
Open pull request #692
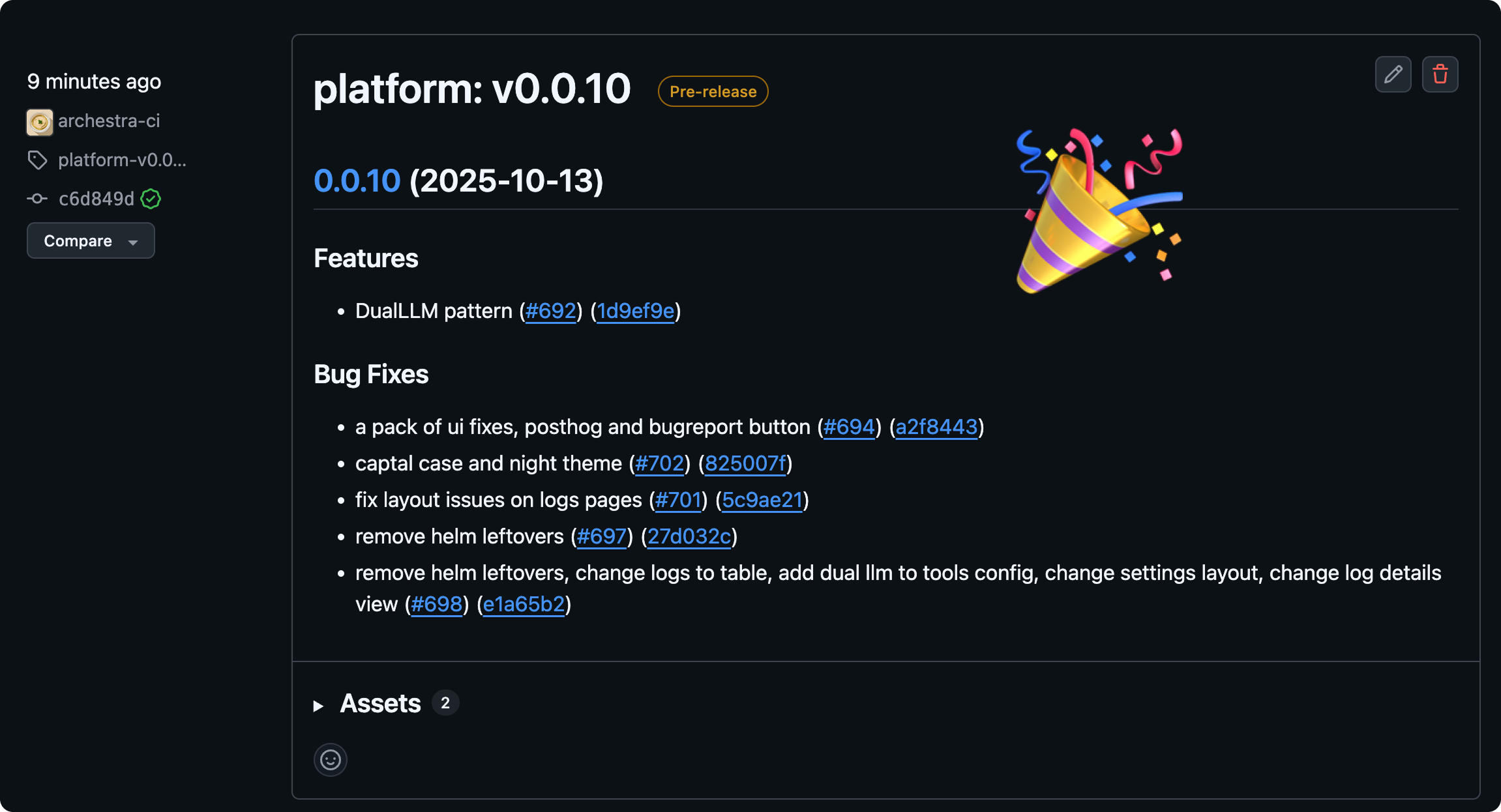[x=551, y=311]
